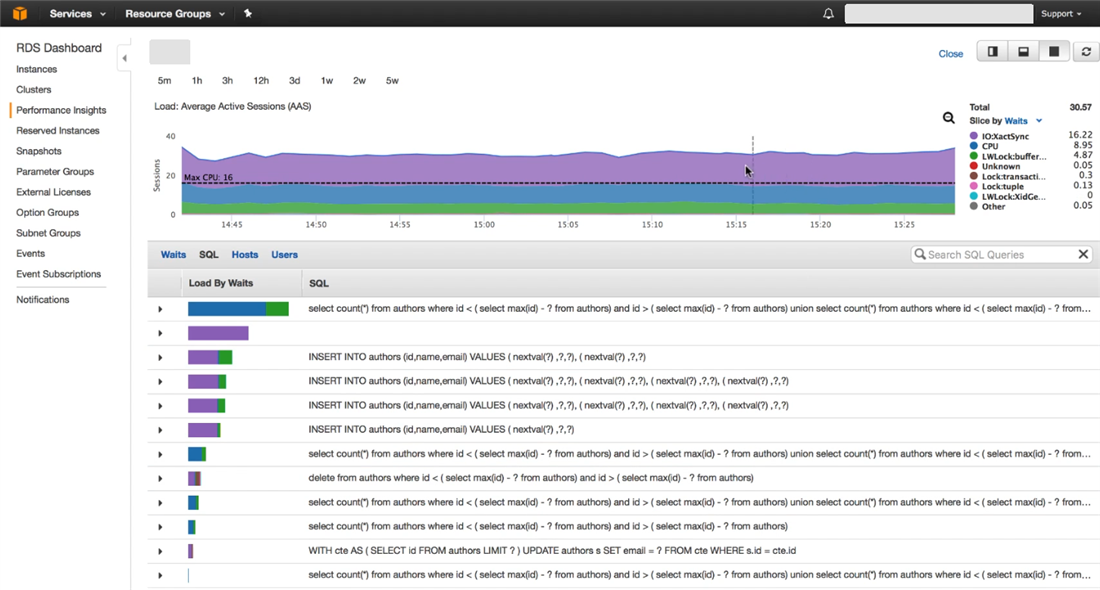Open Performance Insights in the sidebar
The height and width of the screenshot is (590, 1100).
click(61, 110)
